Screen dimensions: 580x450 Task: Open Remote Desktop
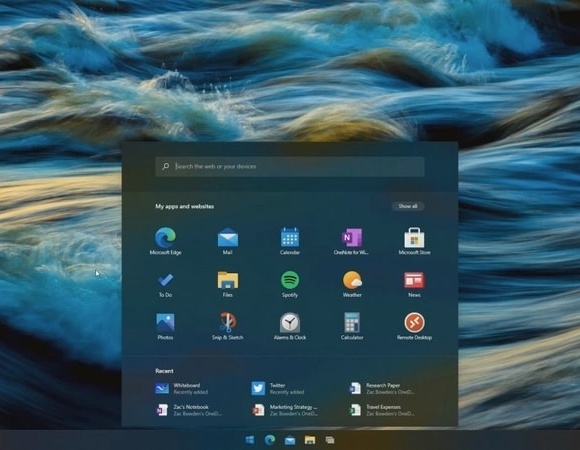[414, 326]
